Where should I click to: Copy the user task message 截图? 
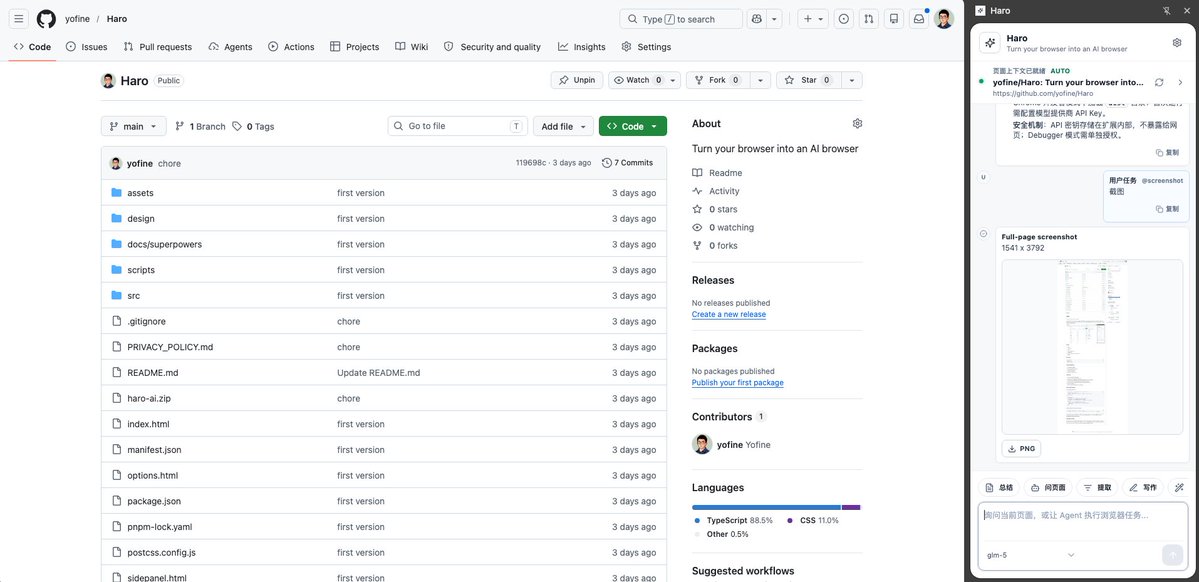[x=1167, y=209]
